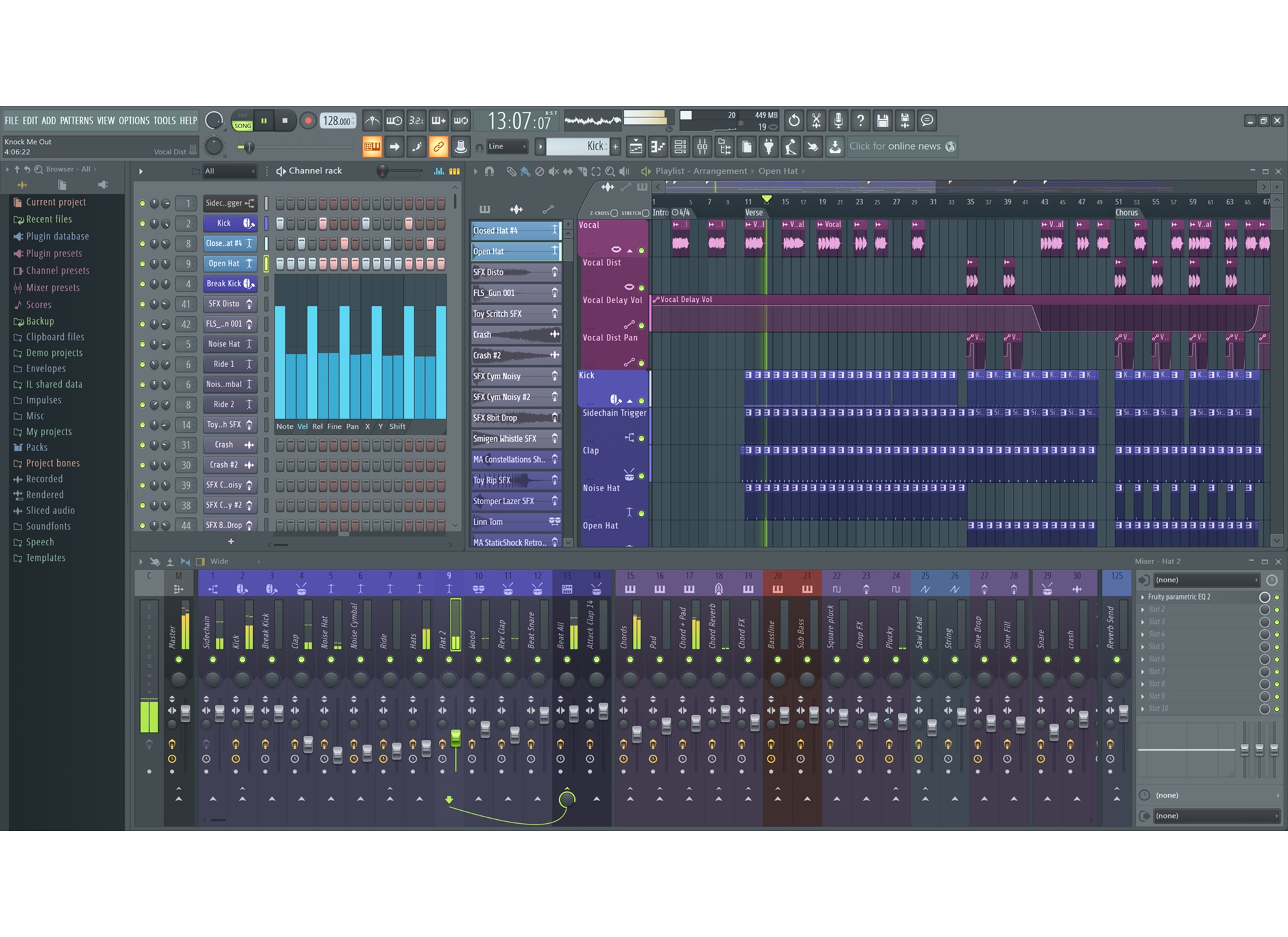This screenshot has height=937, width=1288.
Task: Select the Paint tool in playlist toolbar
Action: [x=526, y=170]
